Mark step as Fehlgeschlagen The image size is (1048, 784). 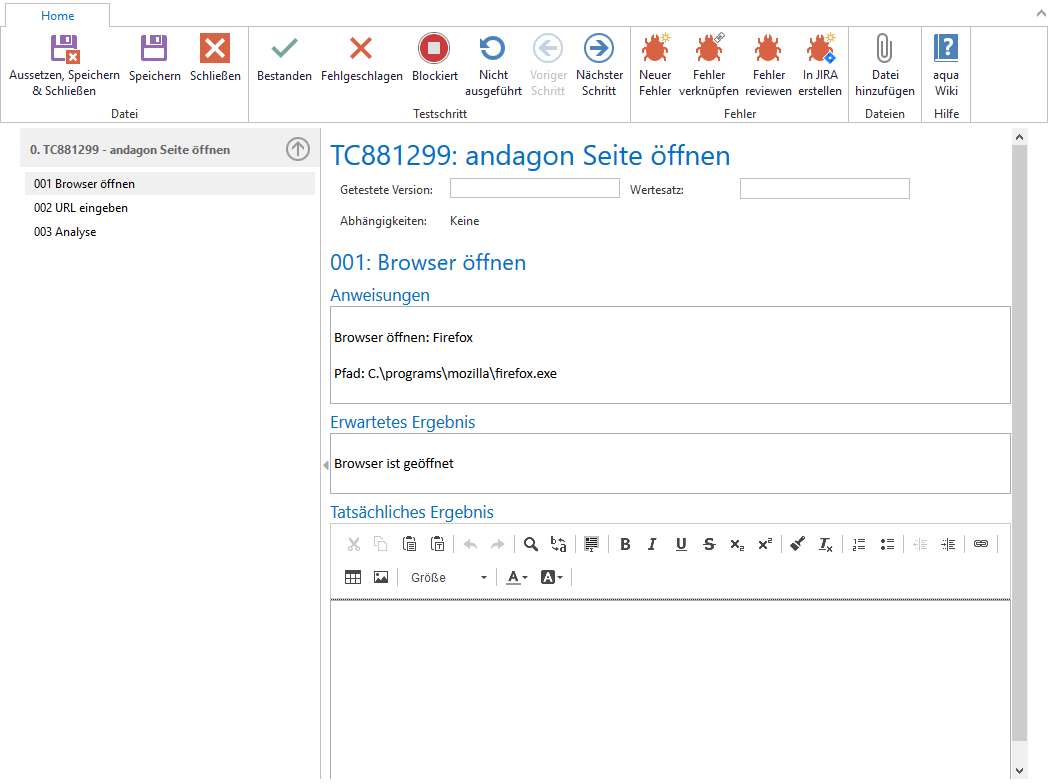(361, 58)
